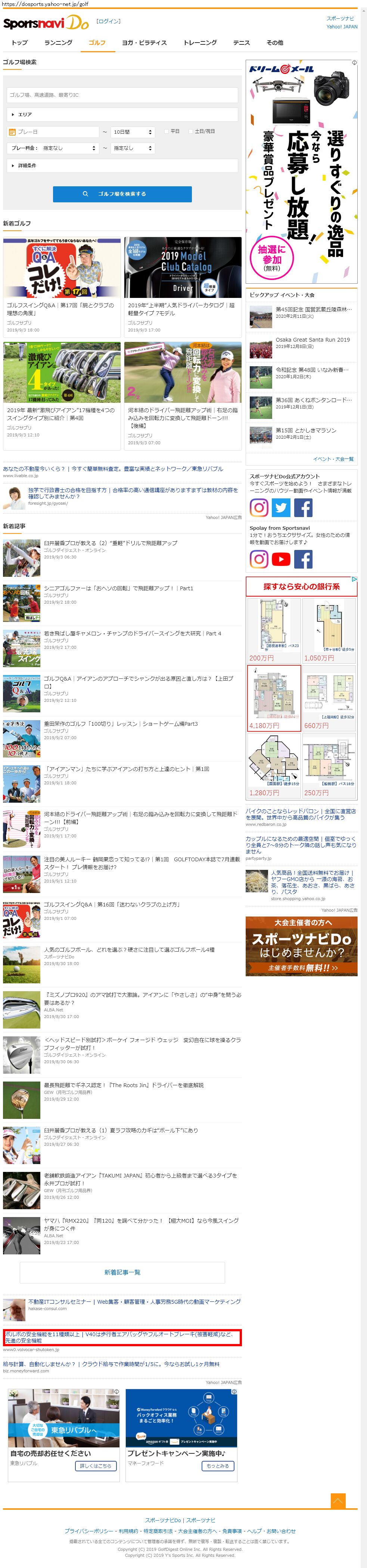367x1568 pixels.
Task: Open バイクのことならレッドバロン ad link
Action: click(301, 815)
